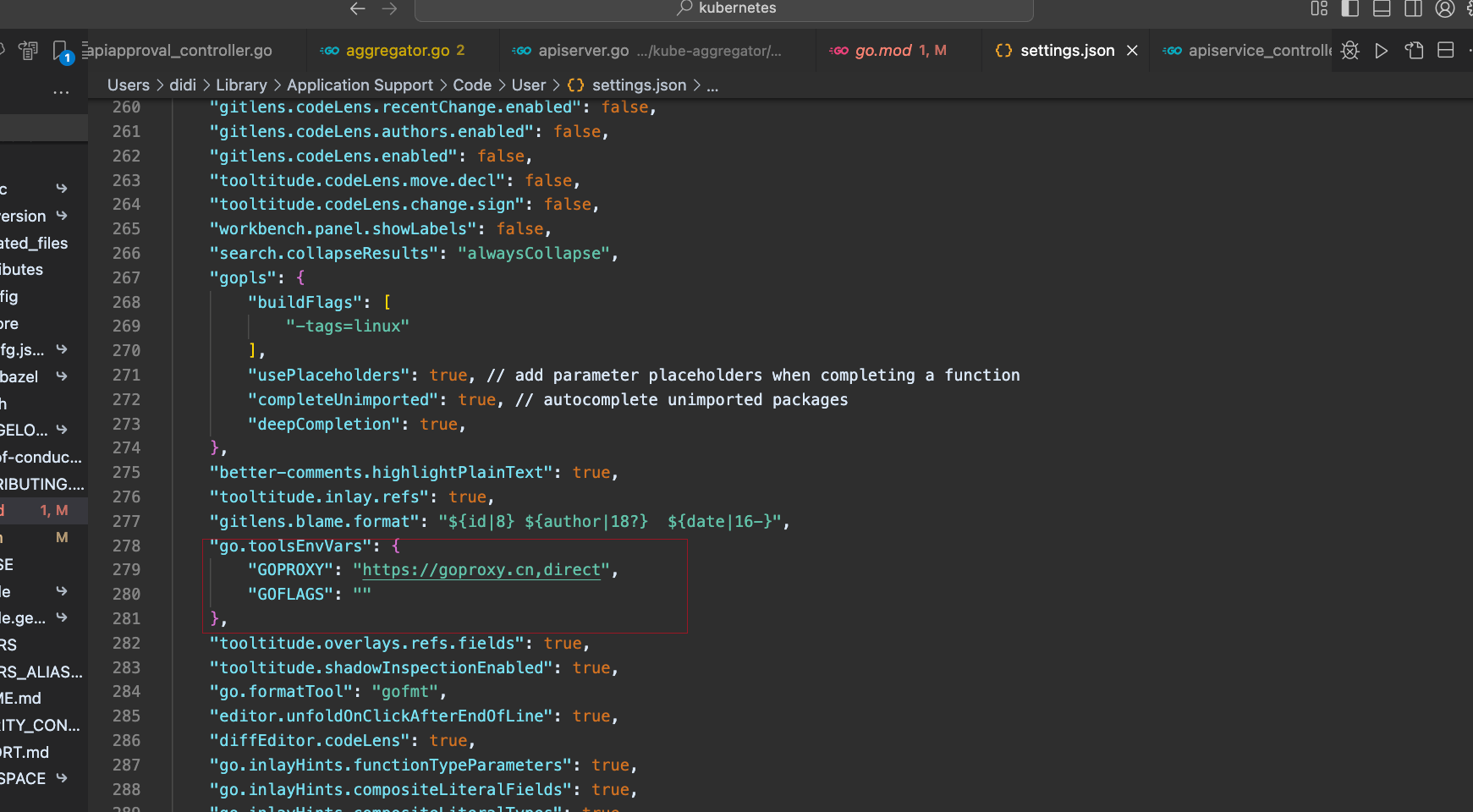
Task: Select the of-conduc... file in explorer
Action: click(x=41, y=457)
